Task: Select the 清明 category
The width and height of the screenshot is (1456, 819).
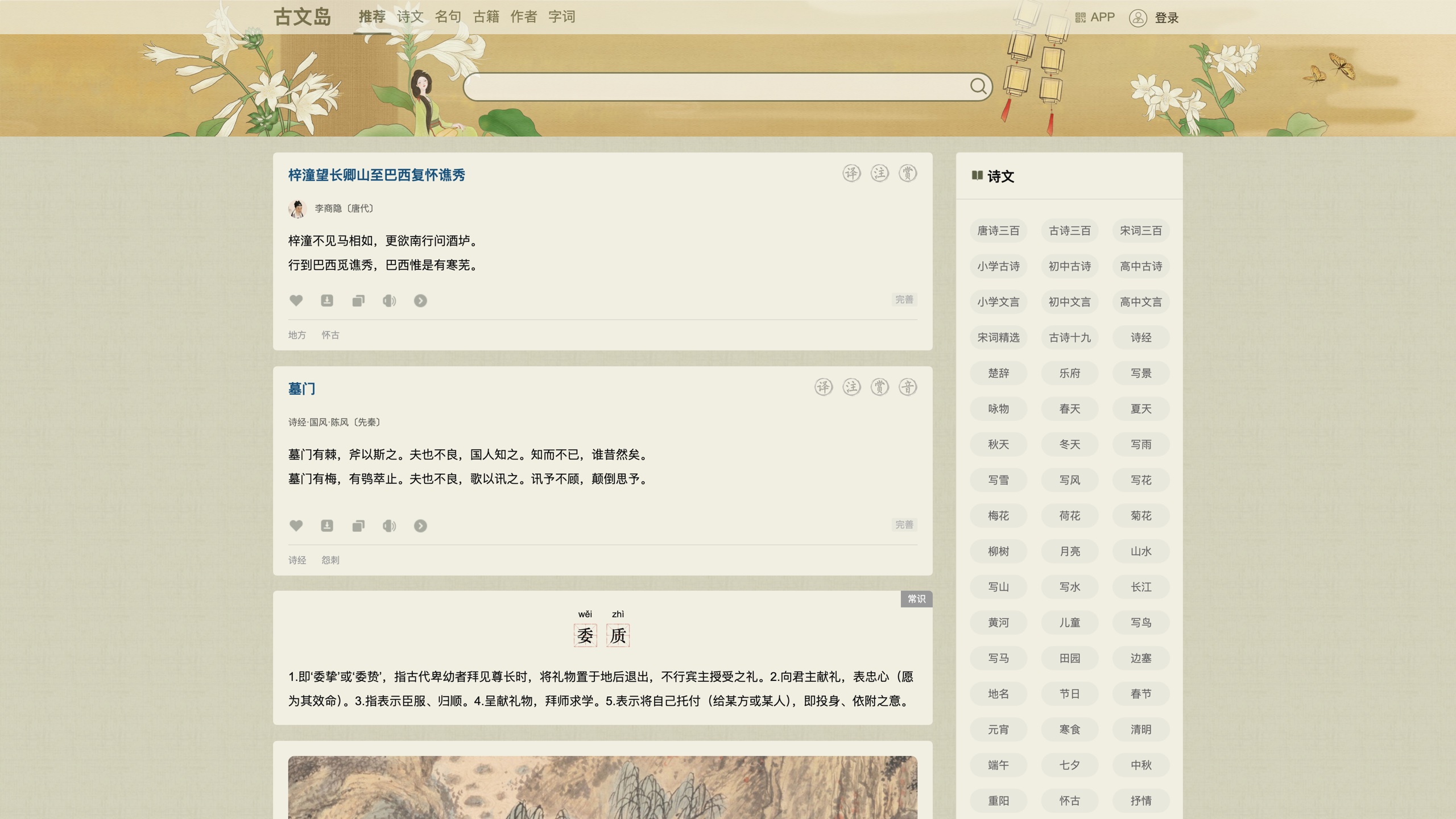Action: click(1141, 730)
